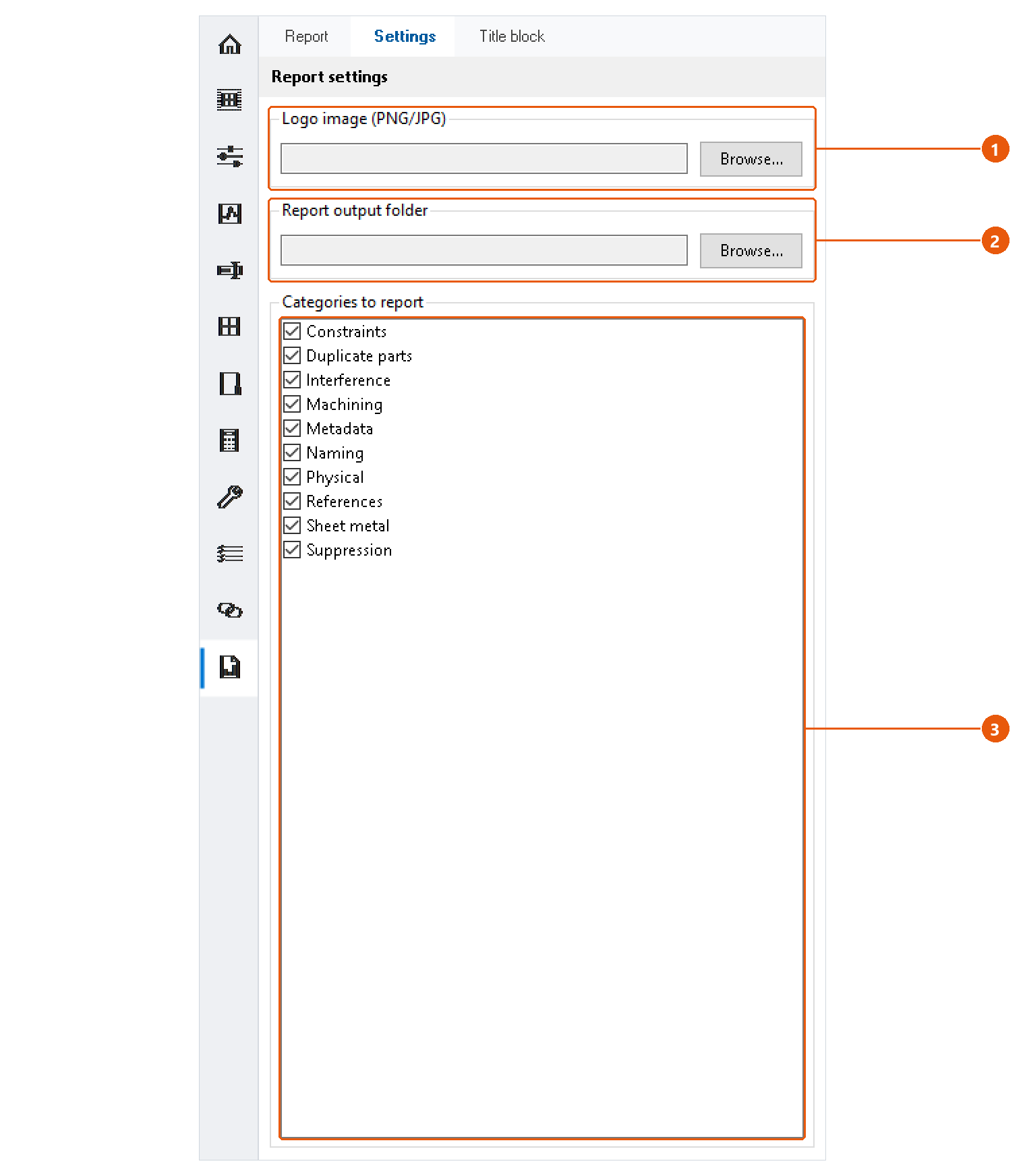Open the report document sidebar icon
This screenshot has width=1025, height=1176.
229,667
